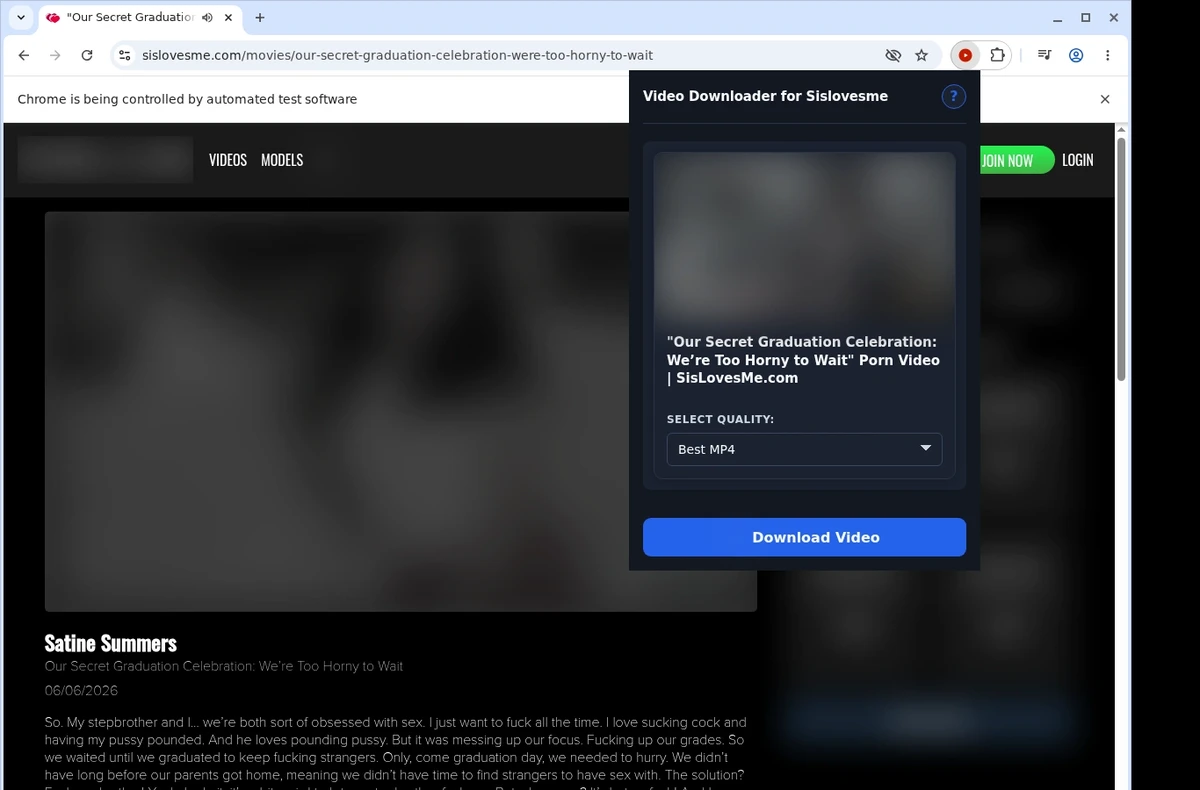This screenshot has height=790, width=1200.
Task: Toggle the tracking protection eye icon
Action: 893,56
